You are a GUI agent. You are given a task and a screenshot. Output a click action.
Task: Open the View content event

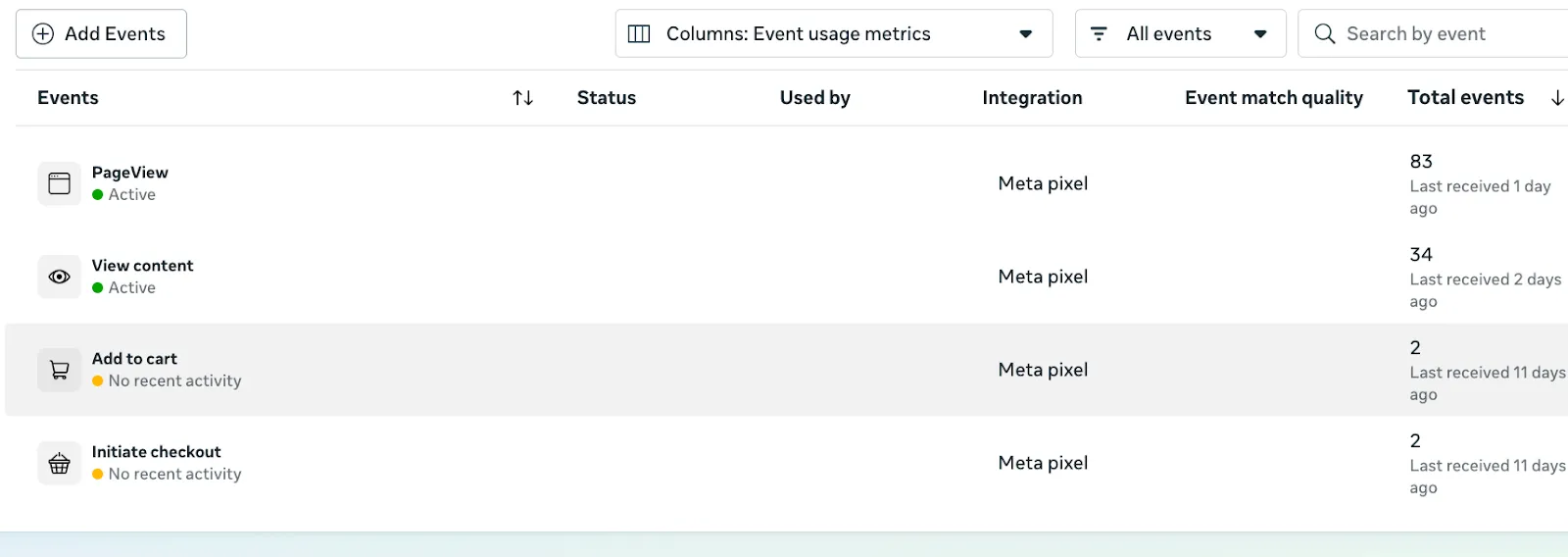click(x=143, y=266)
